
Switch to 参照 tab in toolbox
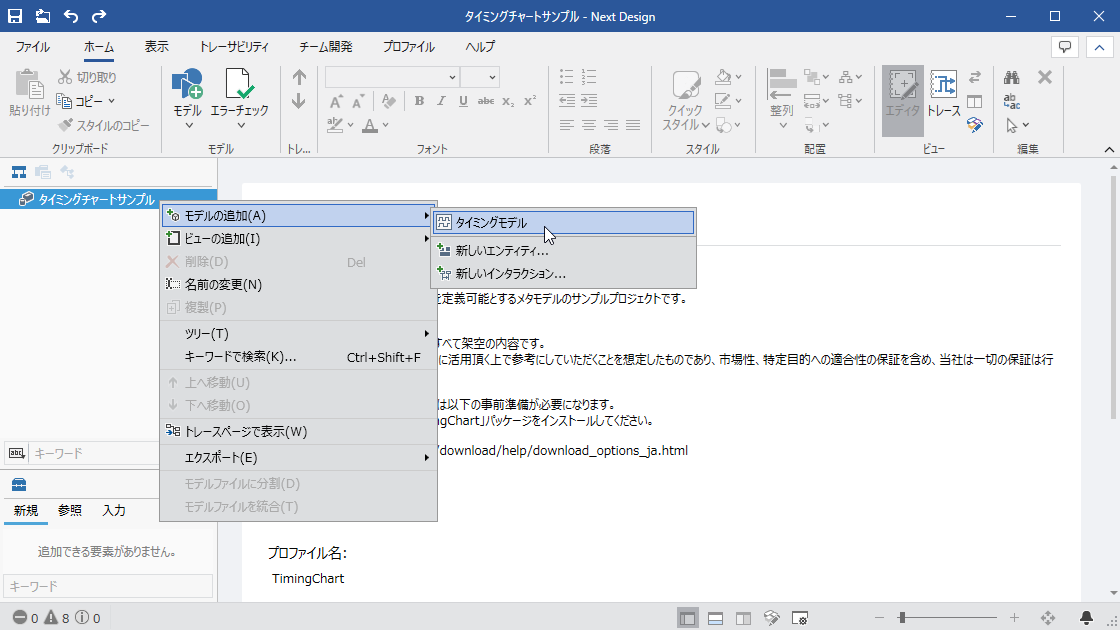pos(70,510)
